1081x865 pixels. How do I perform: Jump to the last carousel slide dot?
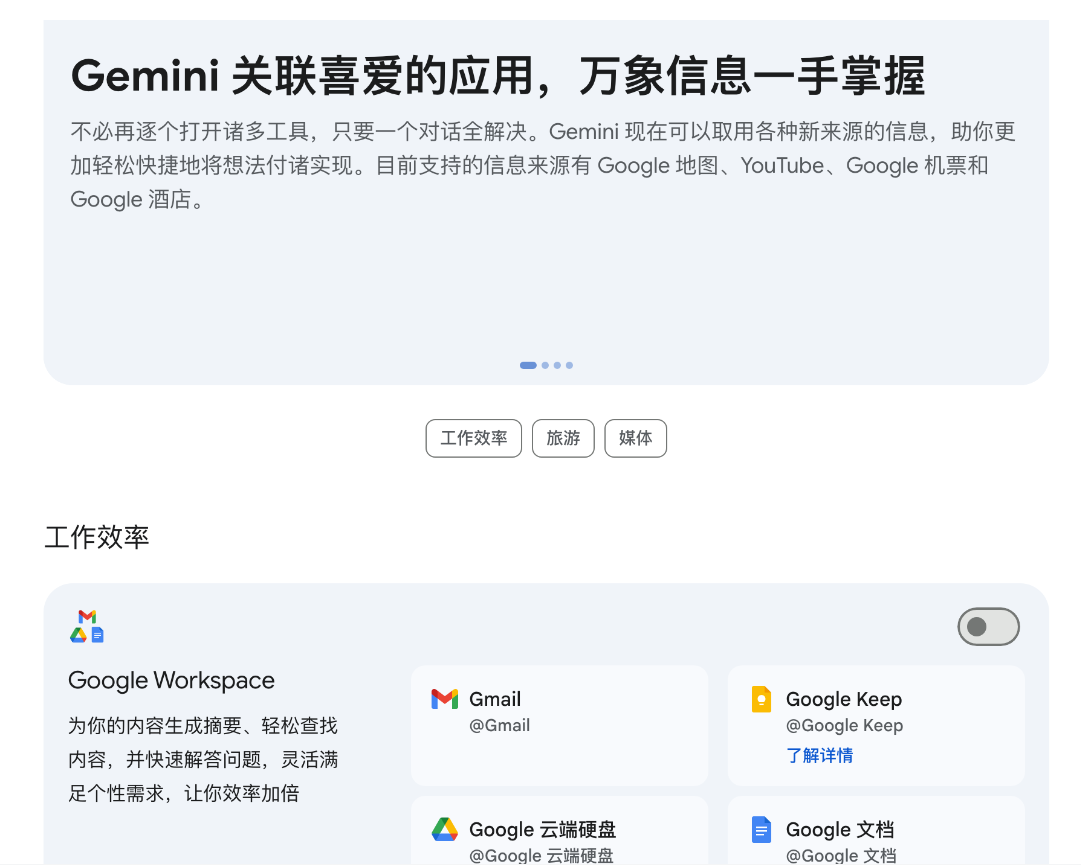[x=569, y=365]
